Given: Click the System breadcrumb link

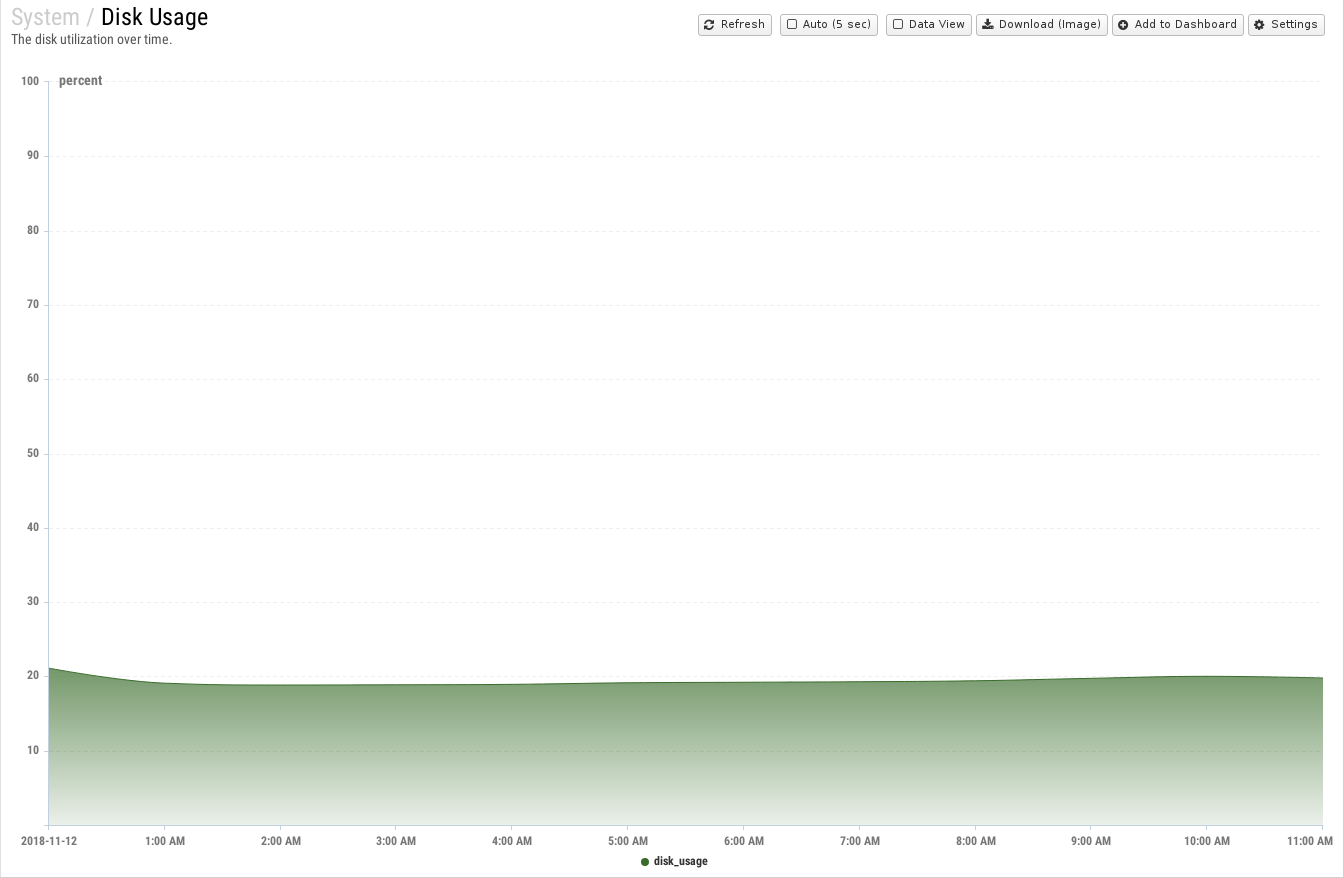Looking at the screenshot, I should (x=45, y=17).
